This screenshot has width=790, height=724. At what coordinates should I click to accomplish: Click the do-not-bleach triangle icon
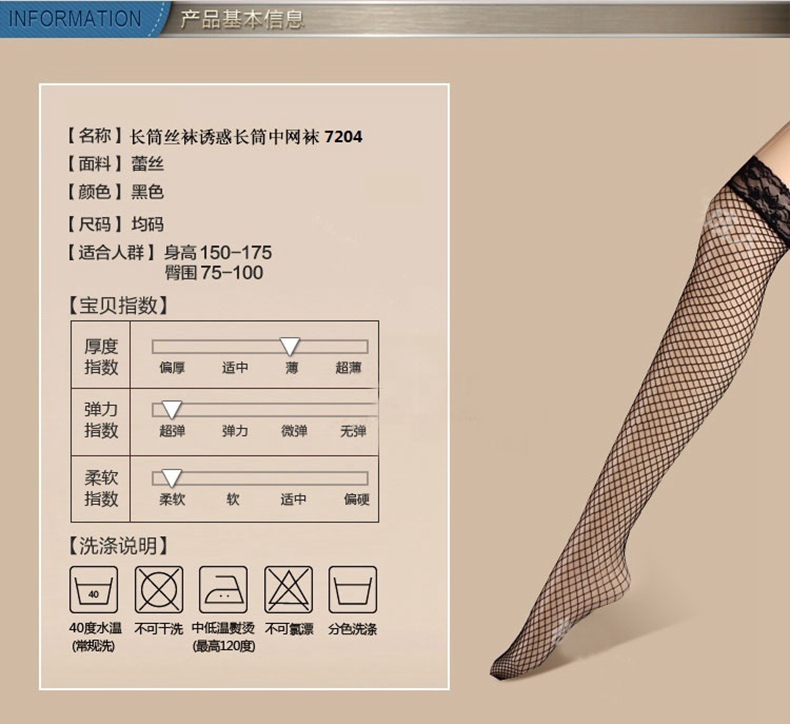coord(288,589)
